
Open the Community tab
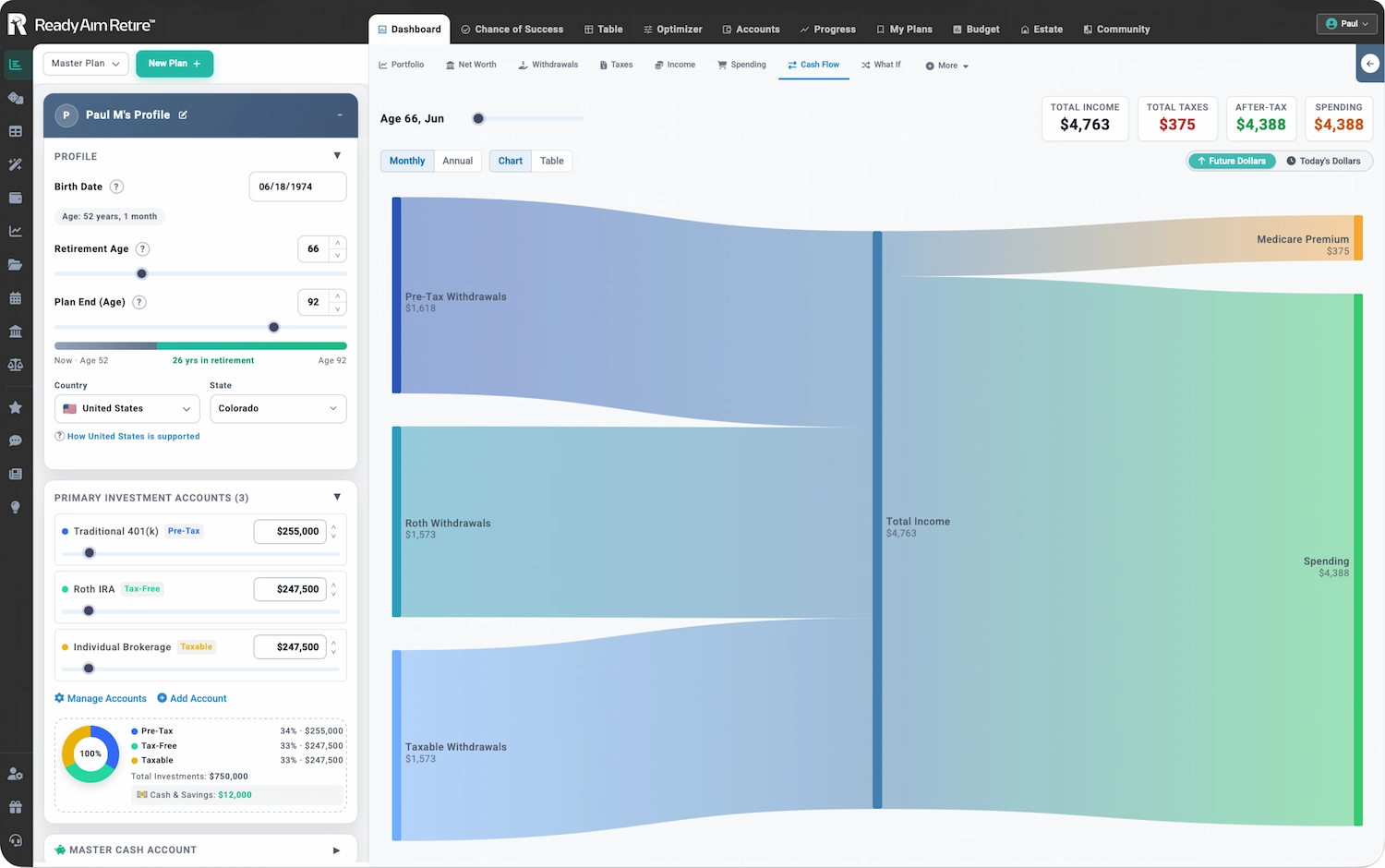pyautogui.click(x=1116, y=30)
